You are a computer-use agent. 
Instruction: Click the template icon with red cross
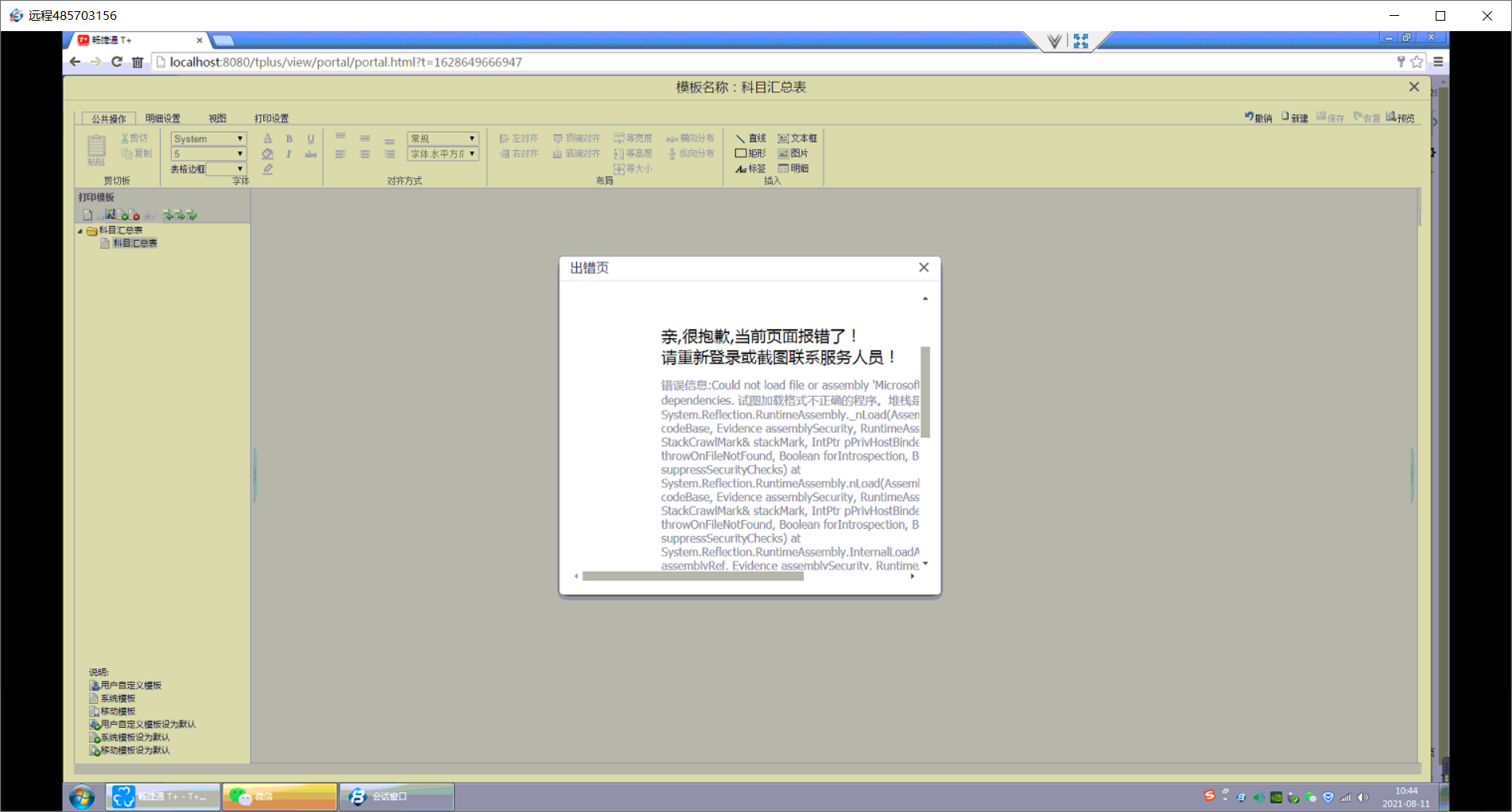(x=135, y=215)
